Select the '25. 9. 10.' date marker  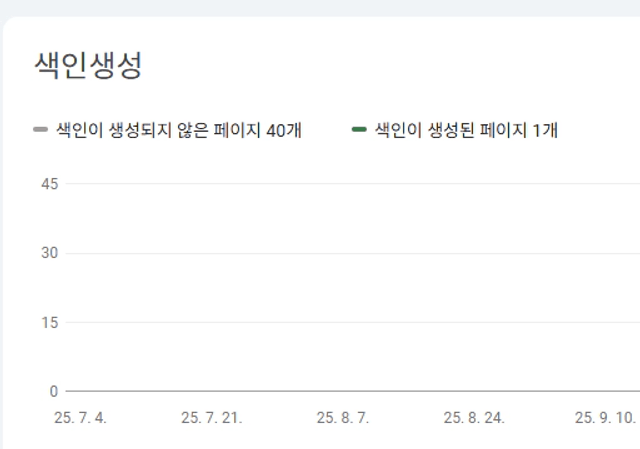point(604,418)
